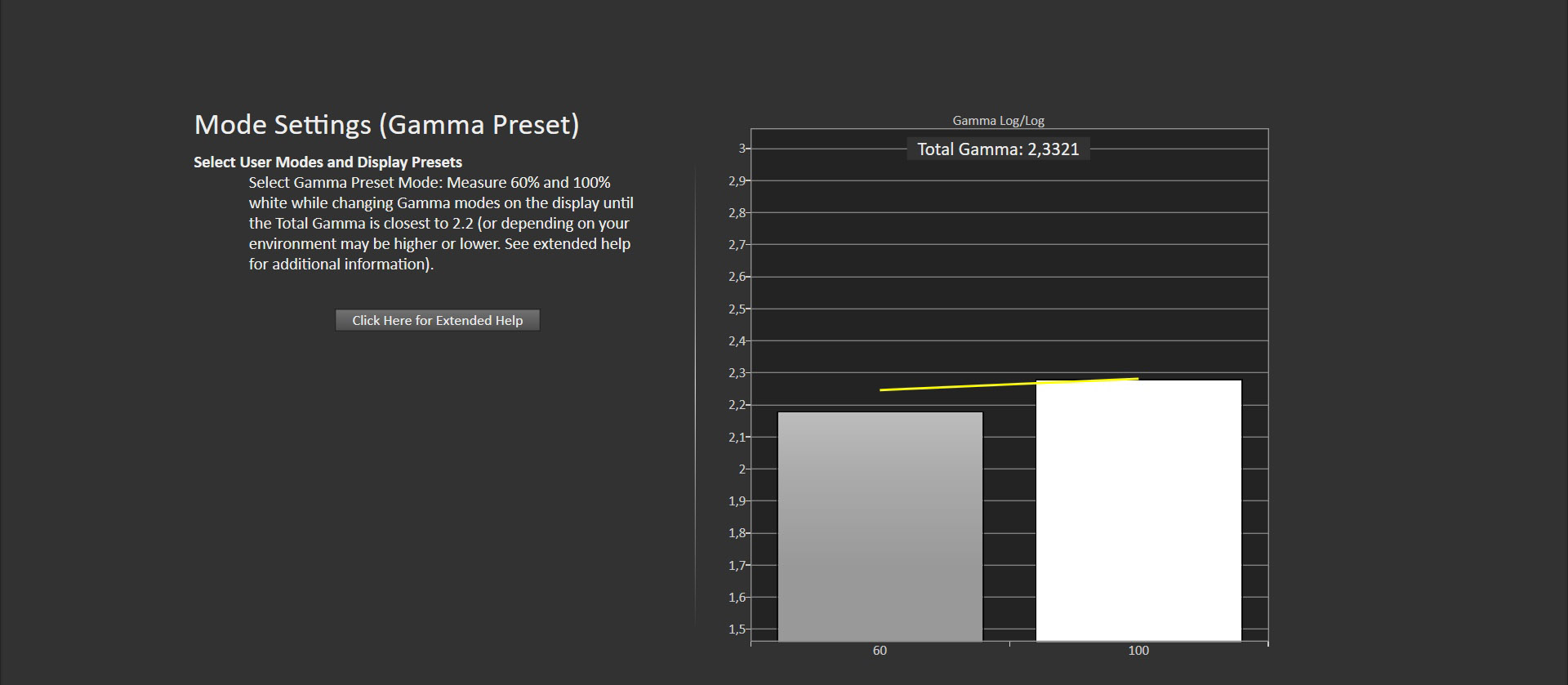Click the gamma preset instructions paragraph
Image resolution: width=1568 pixels, height=685 pixels.
pos(441,223)
